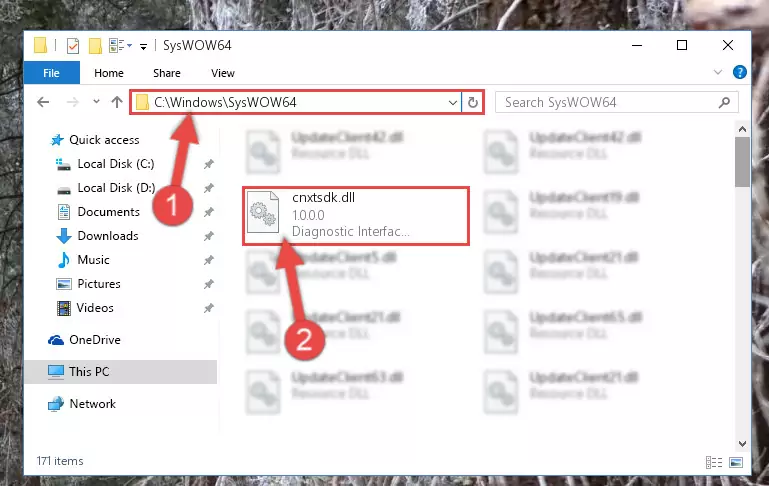The image size is (769, 486).
Task: Expand the ribbon with the chevron
Action: click(x=718, y=72)
